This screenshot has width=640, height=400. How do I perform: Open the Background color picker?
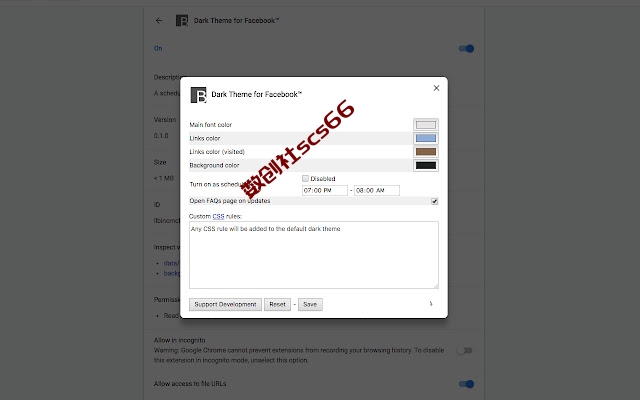426,165
